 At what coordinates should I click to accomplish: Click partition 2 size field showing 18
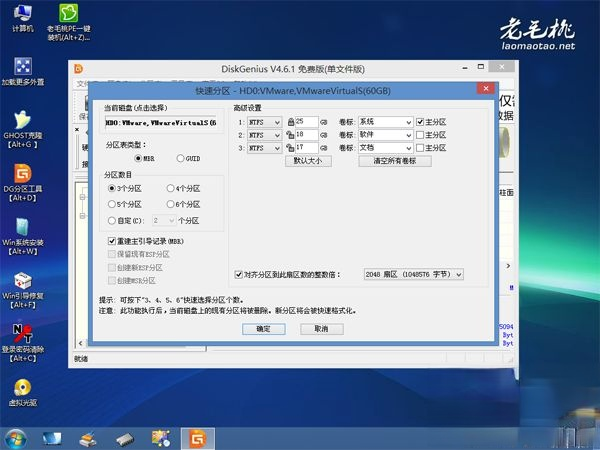pos(307,135)
